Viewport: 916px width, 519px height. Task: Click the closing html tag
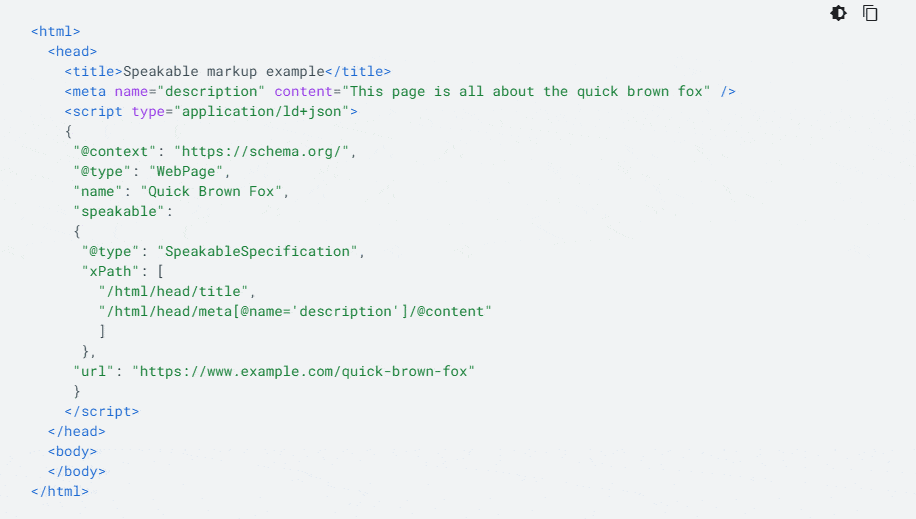[60, 491]
